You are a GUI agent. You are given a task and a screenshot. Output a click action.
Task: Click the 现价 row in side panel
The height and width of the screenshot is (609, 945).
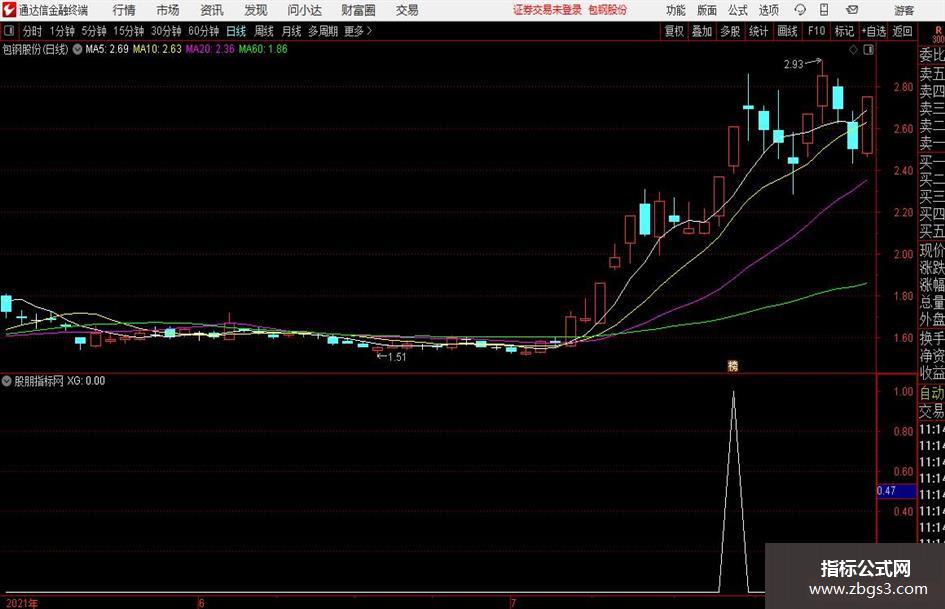[932, 250]
